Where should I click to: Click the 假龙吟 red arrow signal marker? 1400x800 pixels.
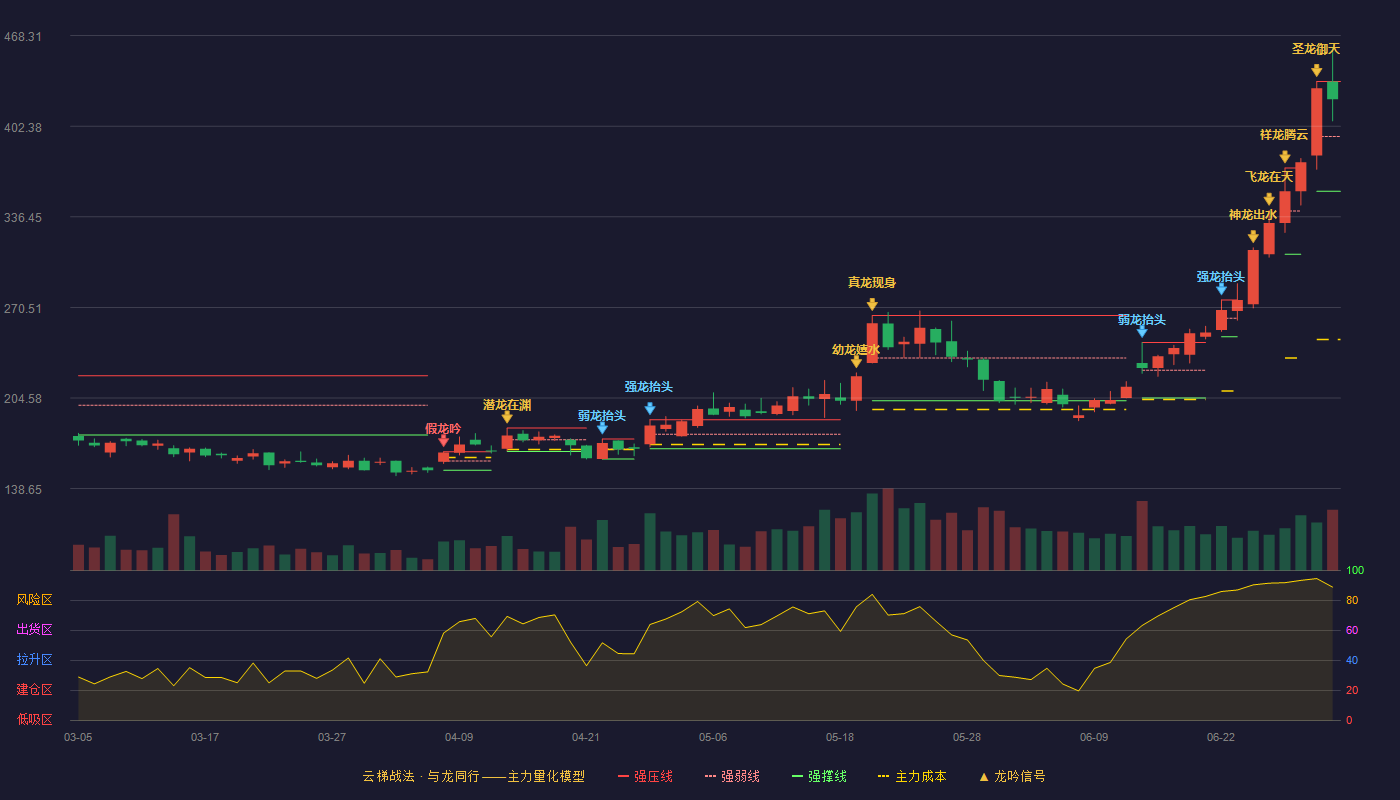click(x=444, y=440)
